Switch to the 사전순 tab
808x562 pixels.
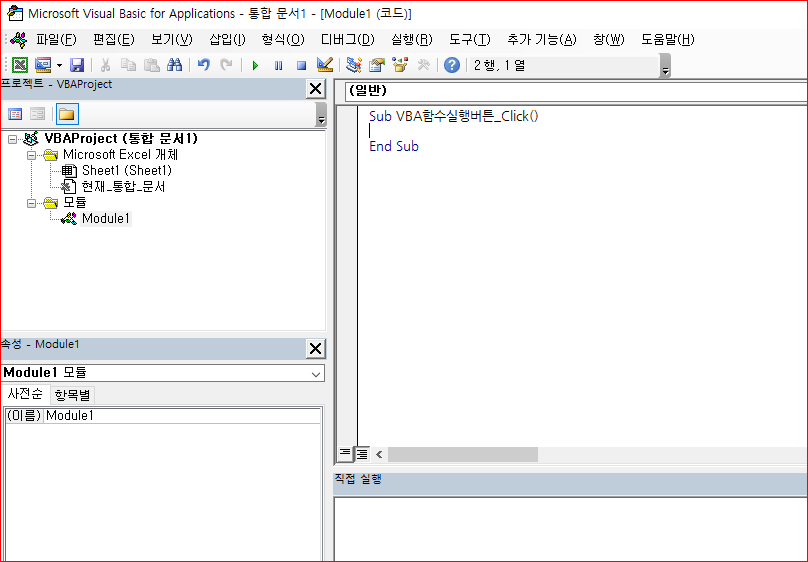click(25, 394)
